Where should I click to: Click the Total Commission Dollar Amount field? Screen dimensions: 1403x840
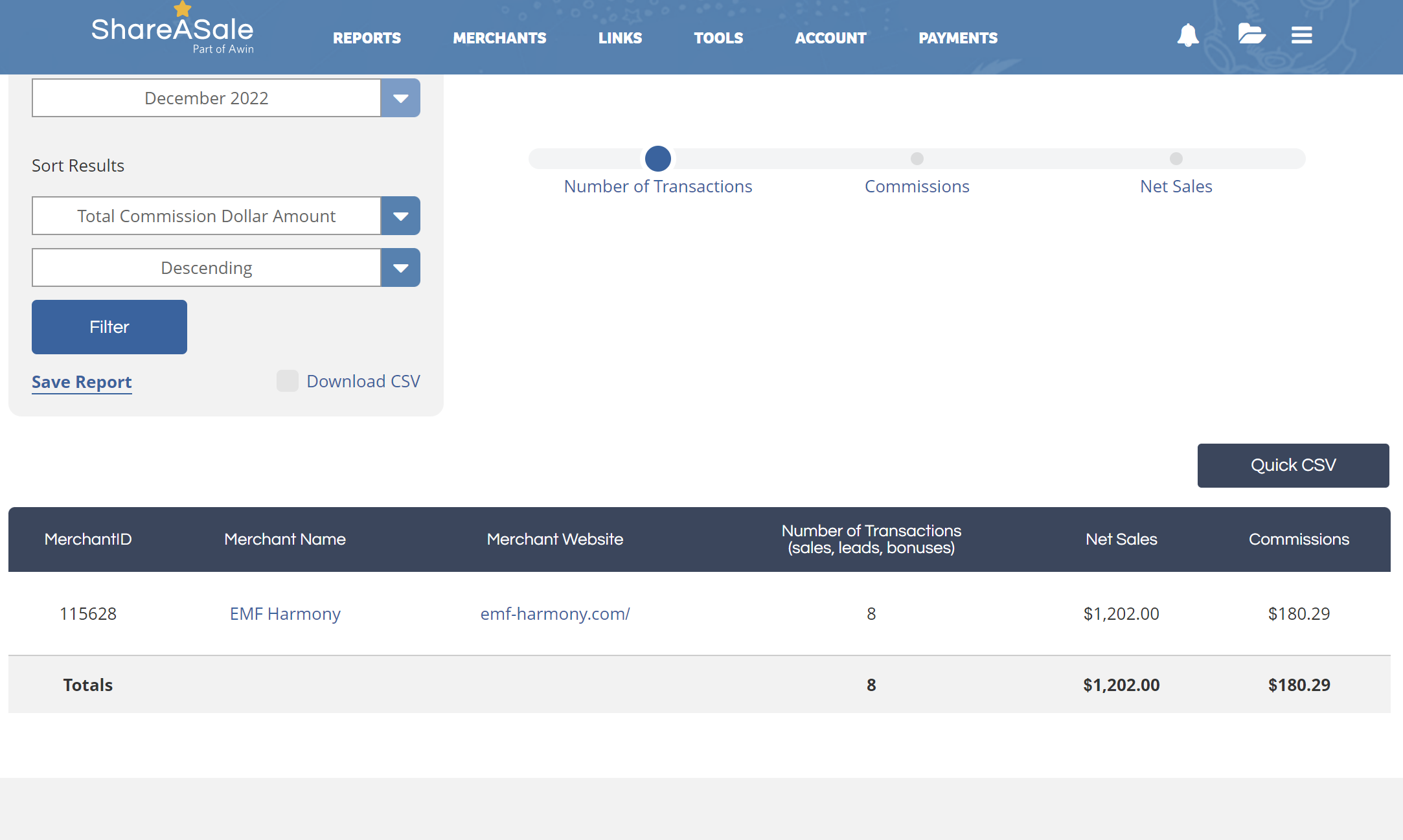point(207,216)
